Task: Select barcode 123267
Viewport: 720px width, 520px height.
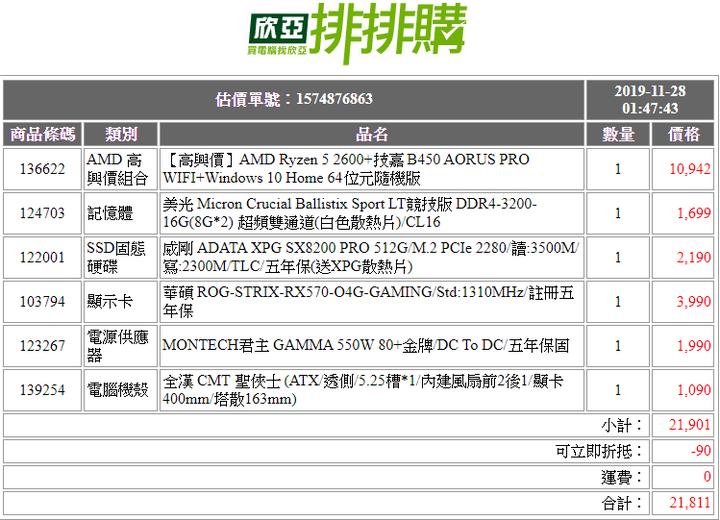Action: point(42,345)
